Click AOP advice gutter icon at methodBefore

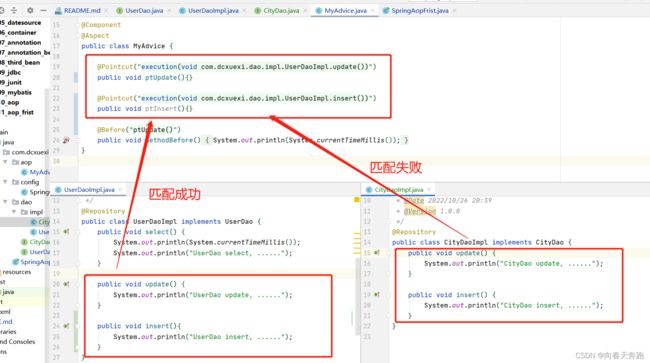[x=66, y=140]
